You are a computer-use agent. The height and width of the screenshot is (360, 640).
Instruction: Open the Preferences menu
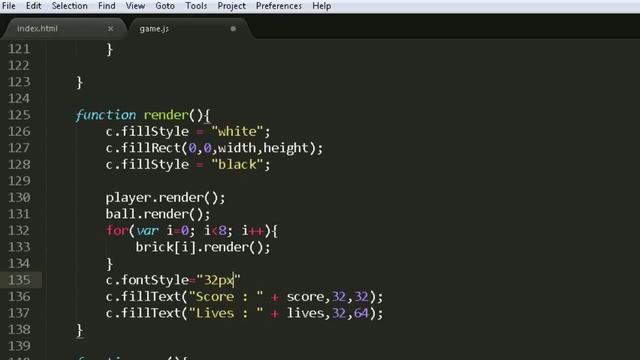(x=279, y=6)
